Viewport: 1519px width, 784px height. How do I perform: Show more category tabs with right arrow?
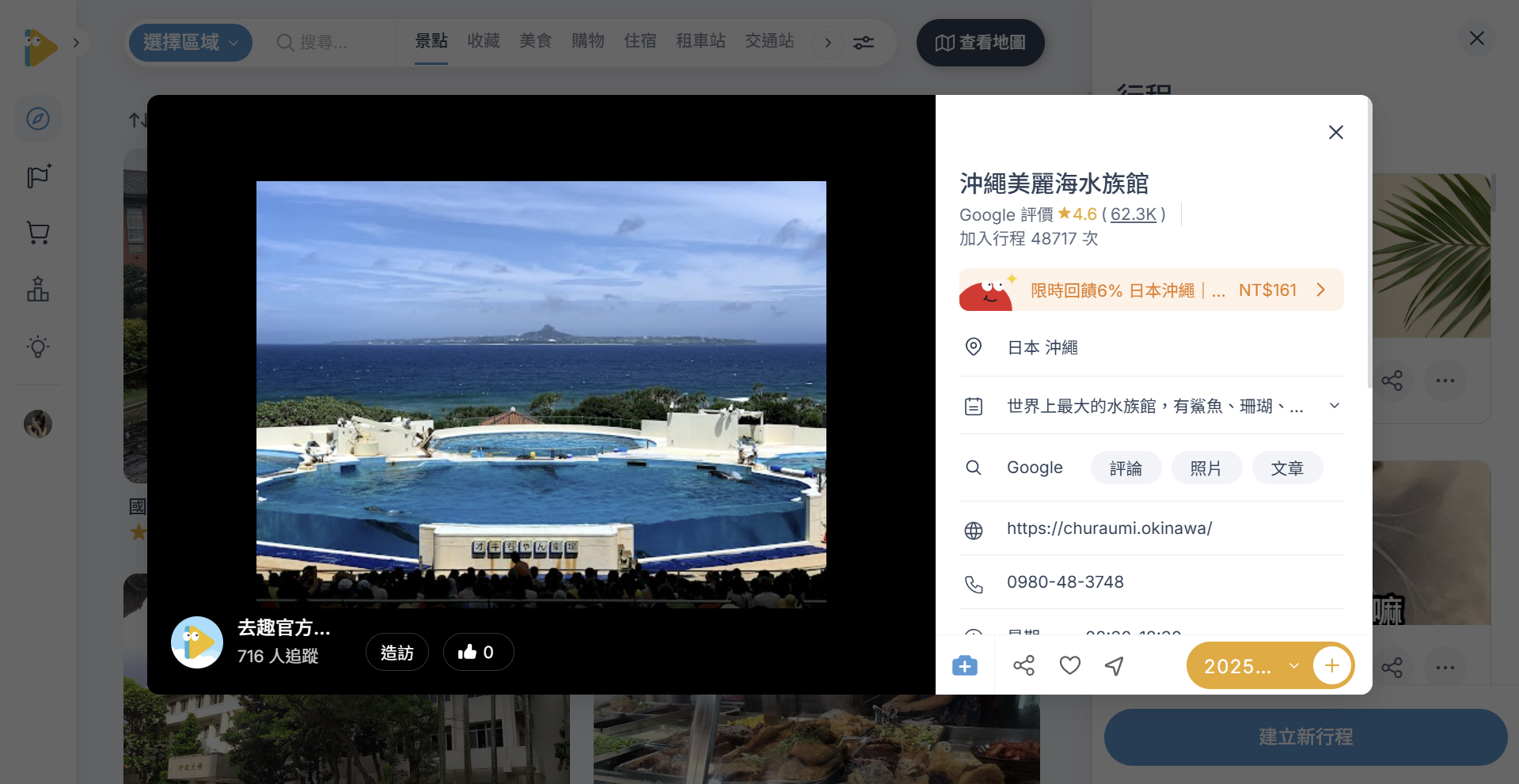coord(828,43)
